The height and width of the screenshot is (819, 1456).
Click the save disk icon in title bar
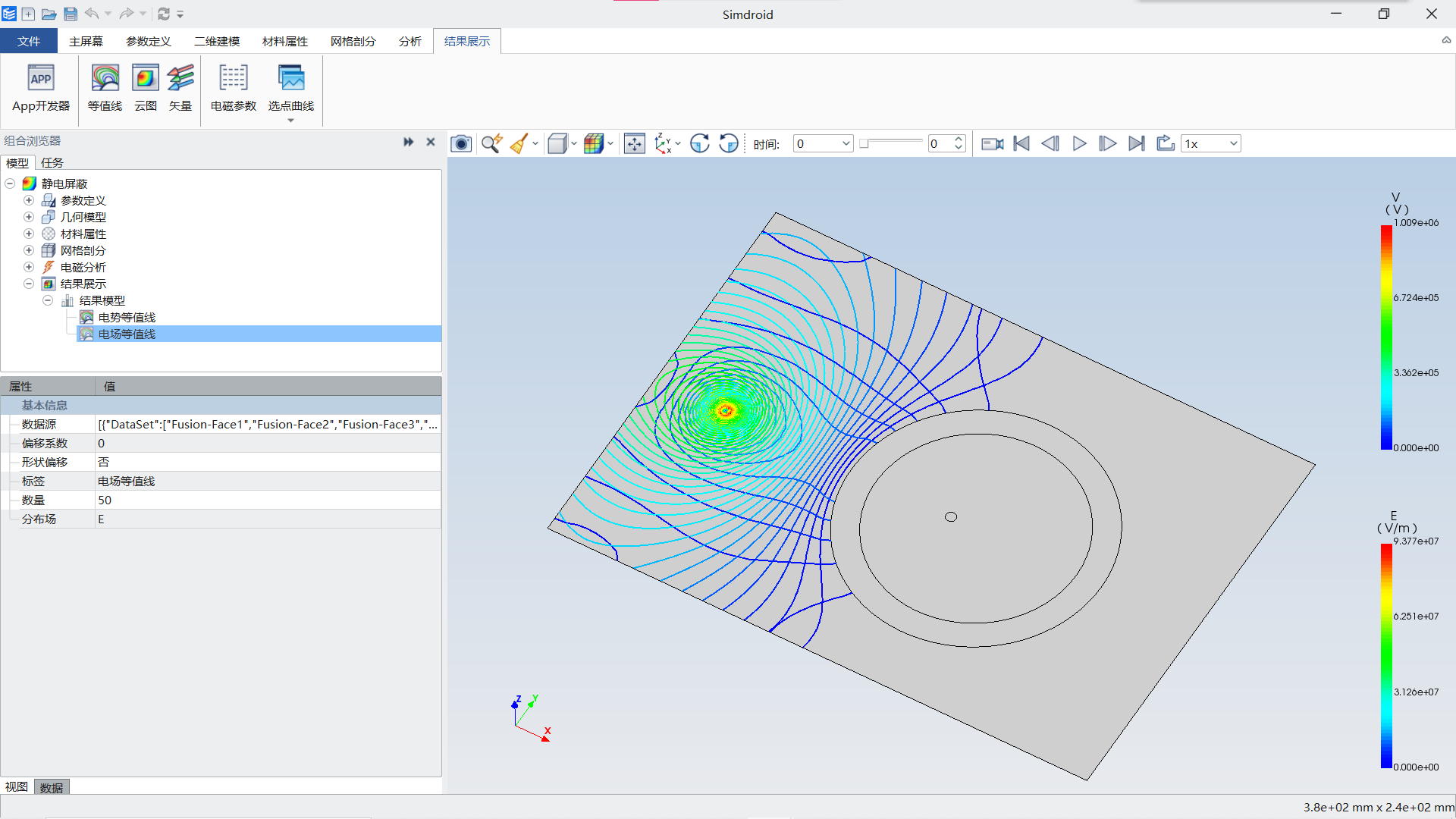71,14
